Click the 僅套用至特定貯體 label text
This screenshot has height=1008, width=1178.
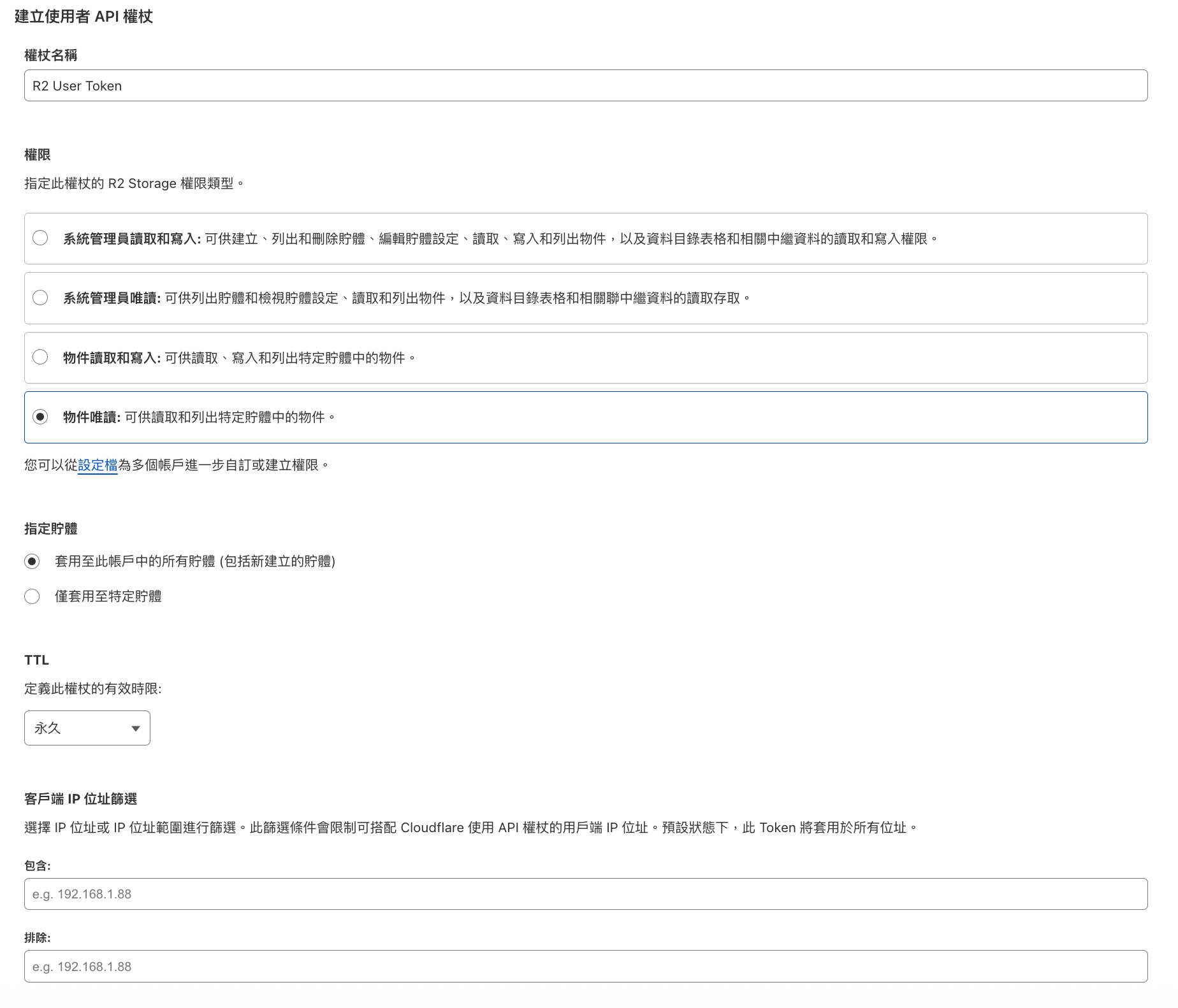pyautogui.click(x=108, y=596)
